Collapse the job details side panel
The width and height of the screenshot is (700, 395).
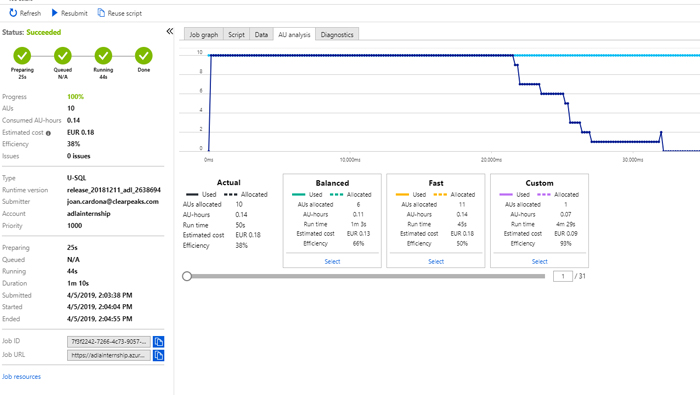[x=170, y=31]
